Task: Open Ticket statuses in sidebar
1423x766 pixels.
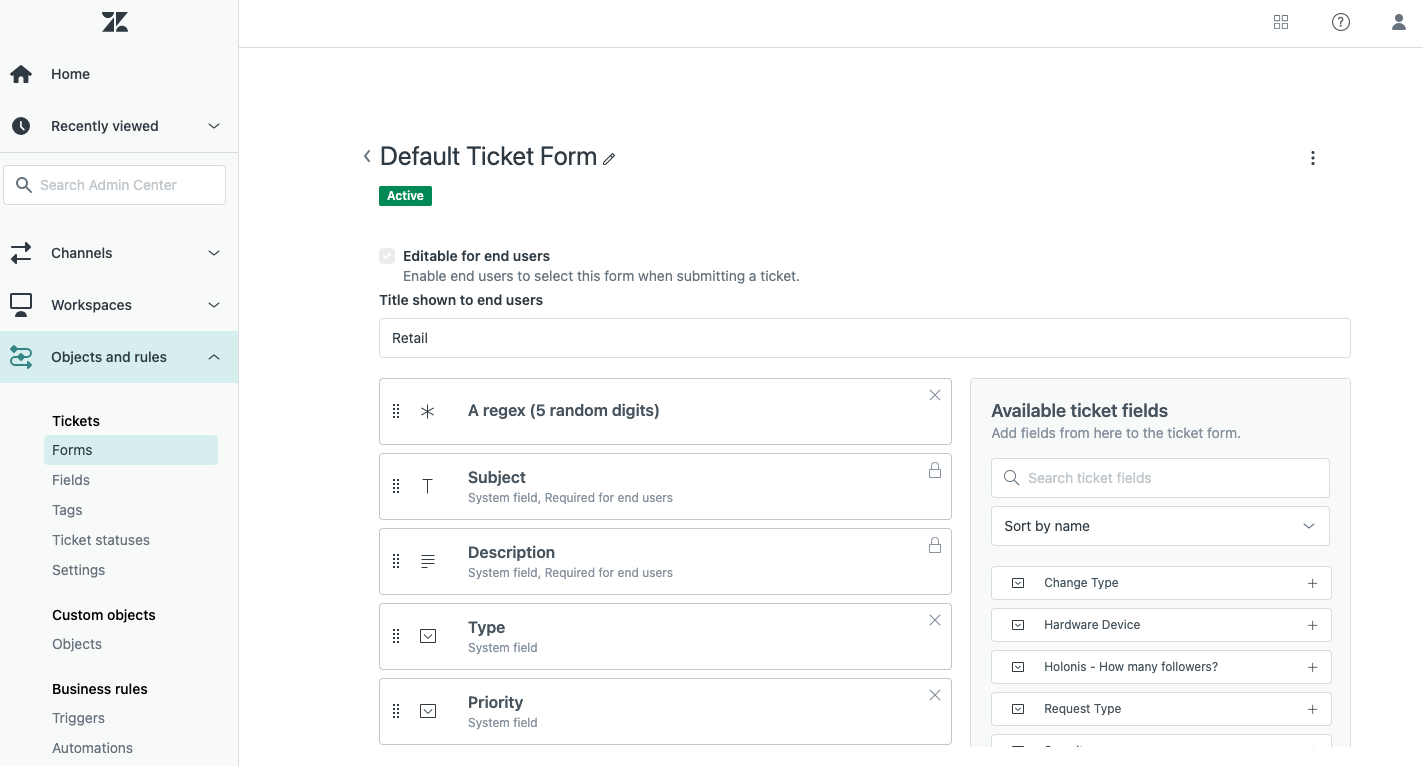Action: tap(101, 540)
